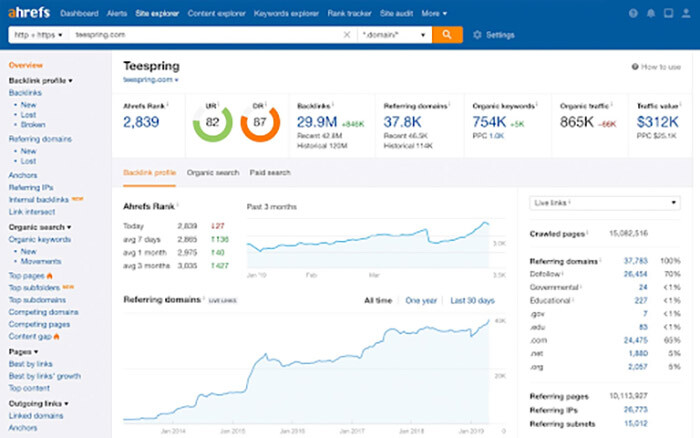Image resolution: width=700 pixels, height=438 pixels.
Task: Switch to the Organic search tab
Action: coord(213,172)
